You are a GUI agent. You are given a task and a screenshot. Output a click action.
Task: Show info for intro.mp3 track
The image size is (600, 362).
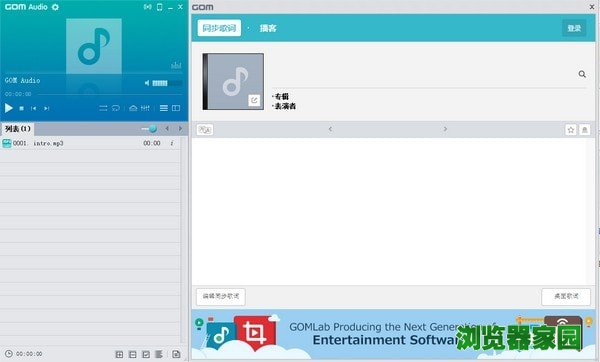point(172,143)
